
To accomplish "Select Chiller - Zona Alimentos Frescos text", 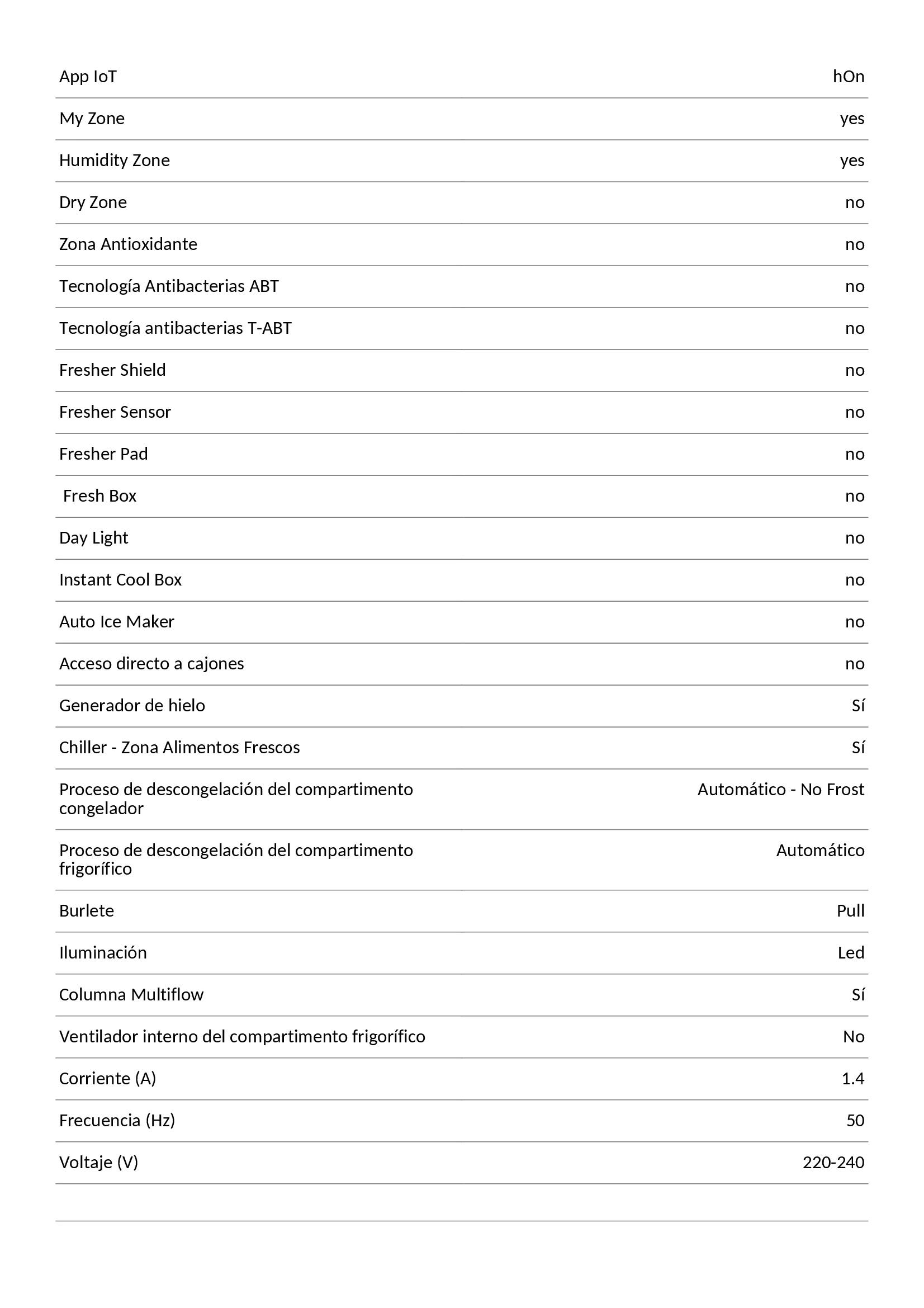I will pos(179,748).
